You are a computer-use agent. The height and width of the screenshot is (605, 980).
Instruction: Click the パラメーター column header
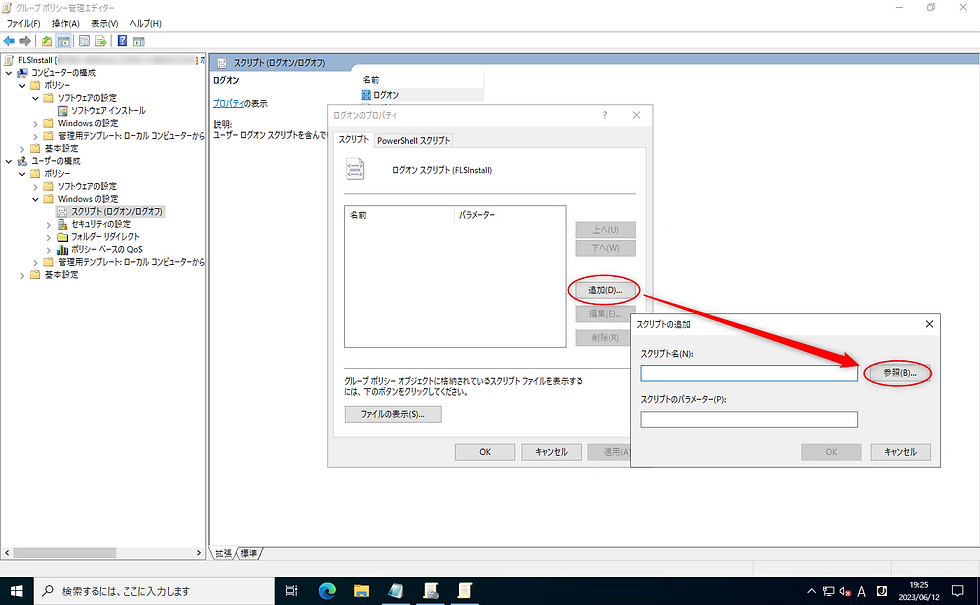click(x=509, y=215)
